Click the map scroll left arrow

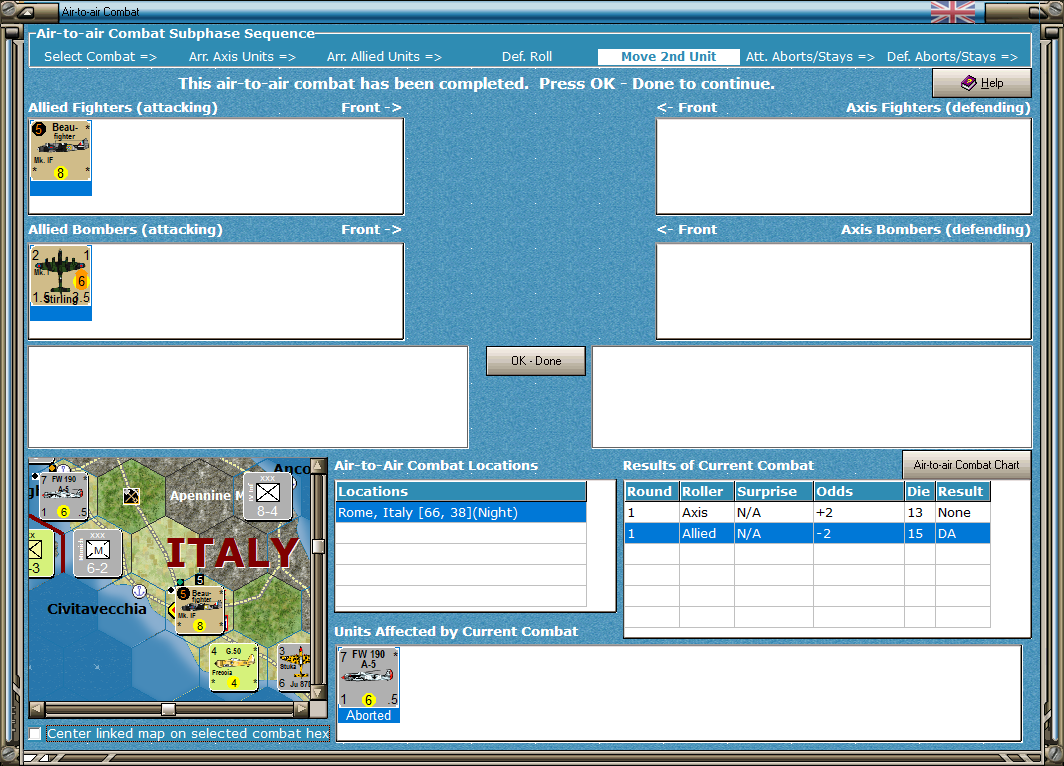(37, 709)
